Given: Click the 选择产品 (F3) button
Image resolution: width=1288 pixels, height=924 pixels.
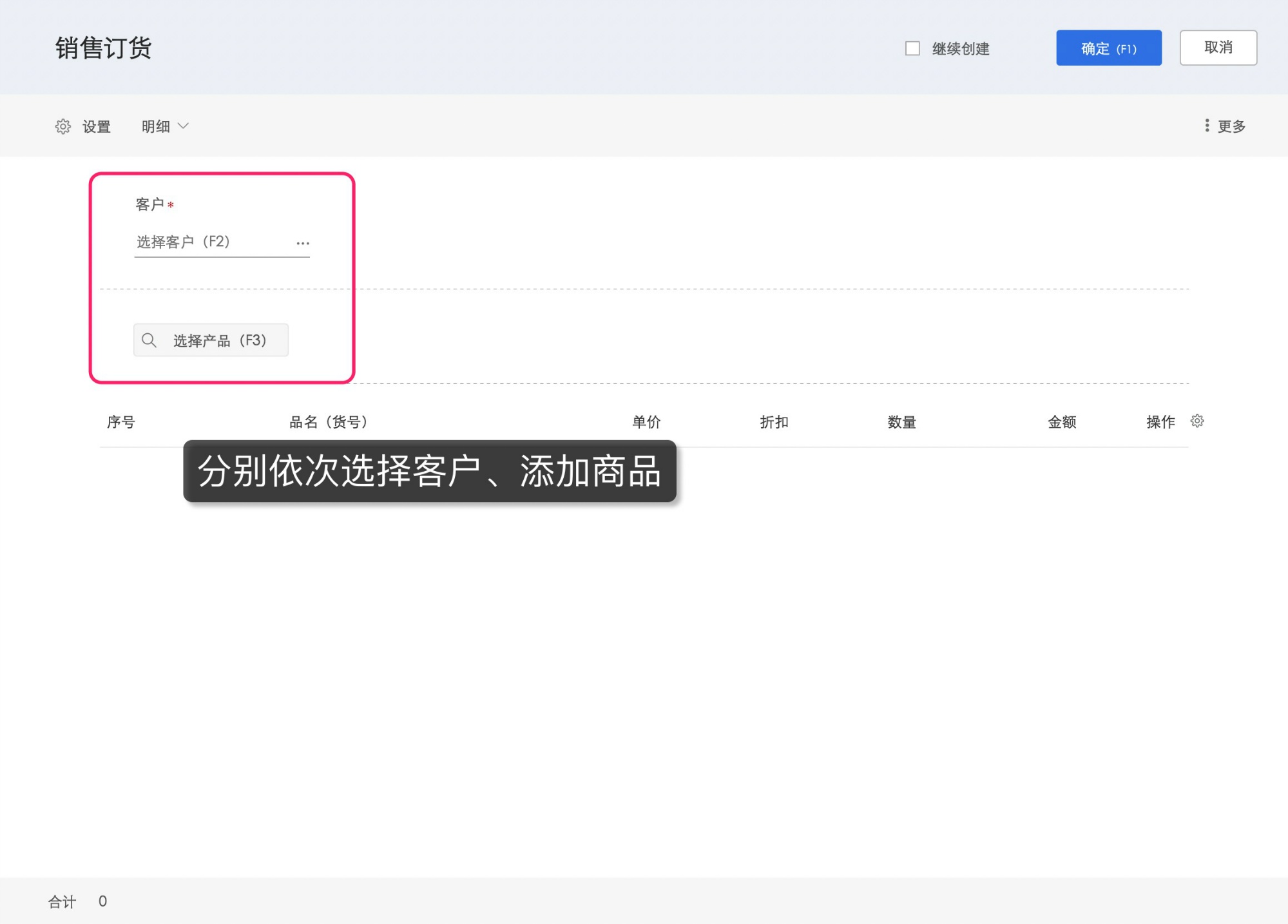Looking at the screenshot, I should [211, 340].
